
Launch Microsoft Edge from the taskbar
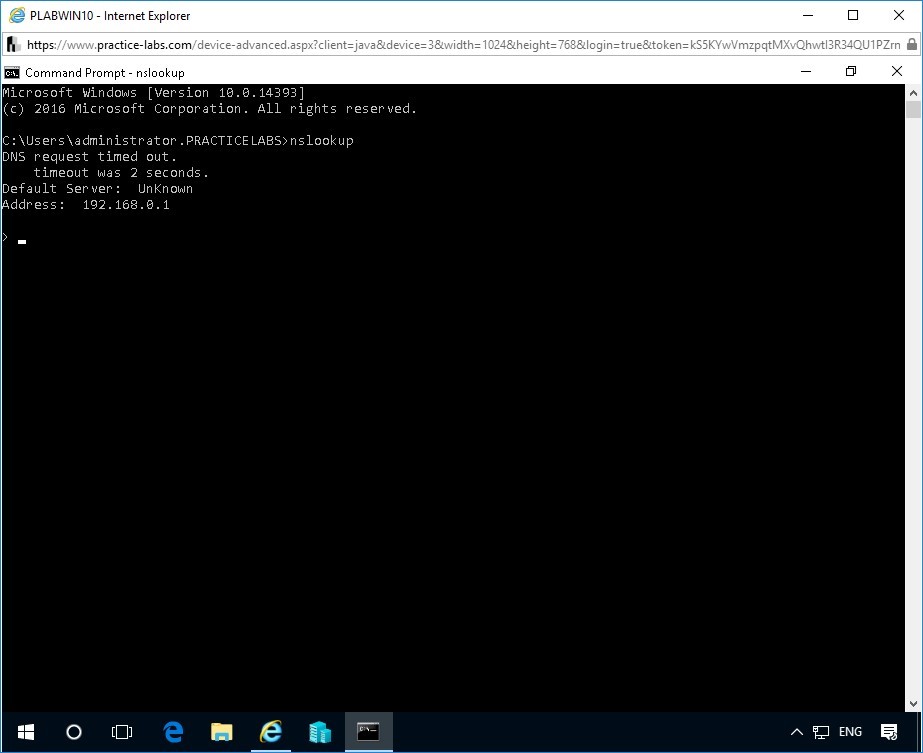click(x=173, y=732)
